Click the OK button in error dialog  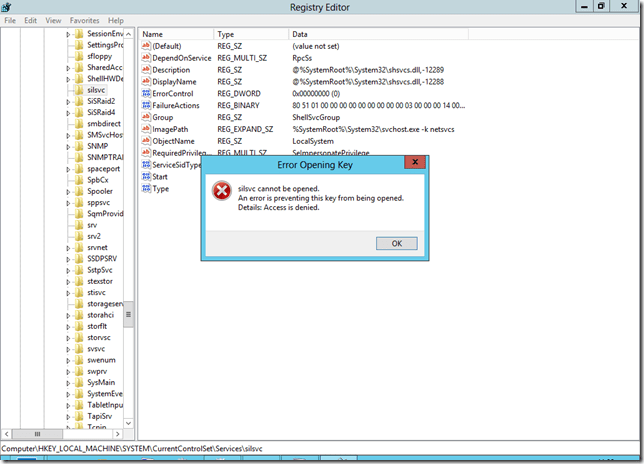click(396, 243)
